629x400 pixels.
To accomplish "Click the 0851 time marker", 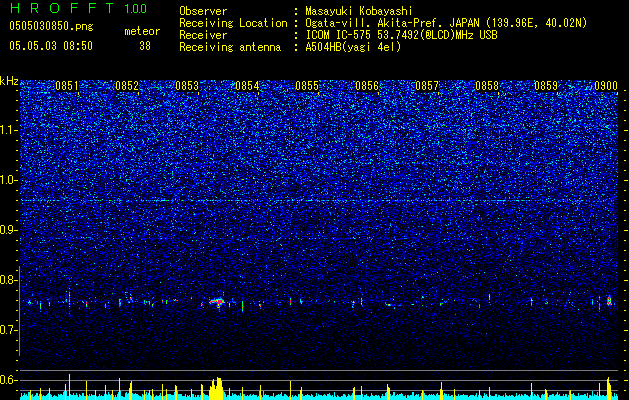I will pos(67,86).
